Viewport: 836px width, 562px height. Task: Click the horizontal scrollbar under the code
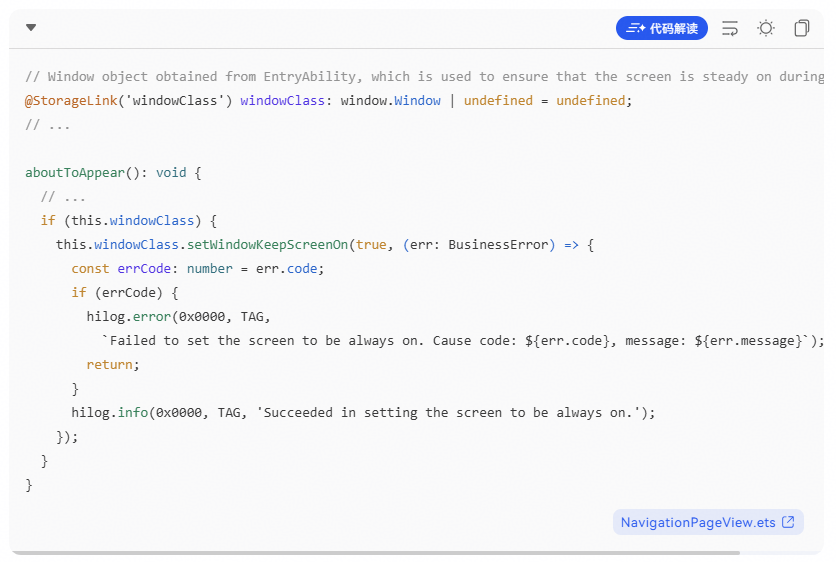pyautogui.click(x=374, y=553)
